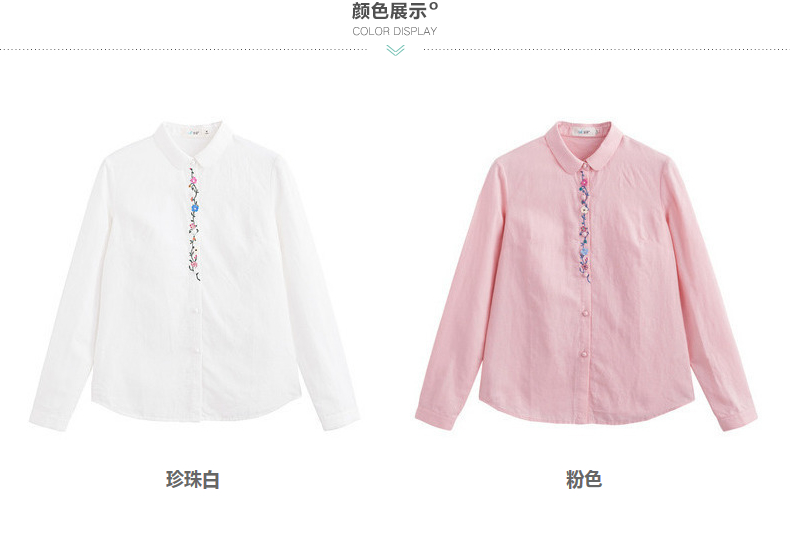Click floral embroidery on the white shirt

194,224
